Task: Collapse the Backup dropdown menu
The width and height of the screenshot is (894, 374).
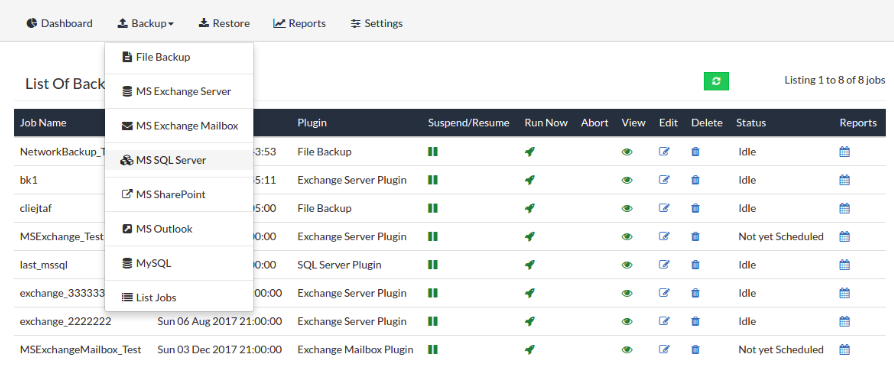Action: point(145,23)
